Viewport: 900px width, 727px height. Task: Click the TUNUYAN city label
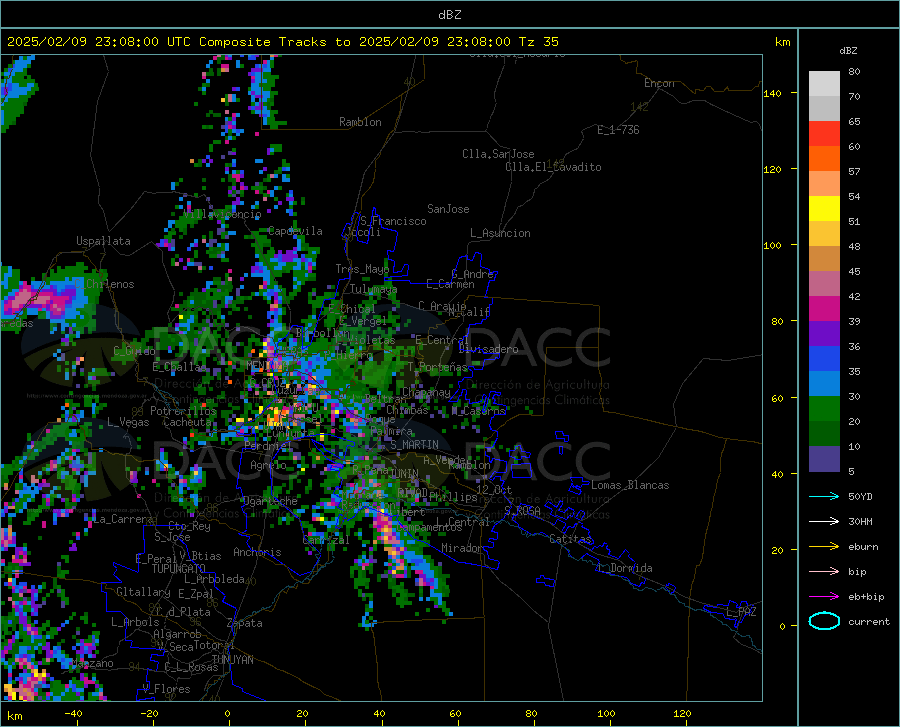[232, 660]
